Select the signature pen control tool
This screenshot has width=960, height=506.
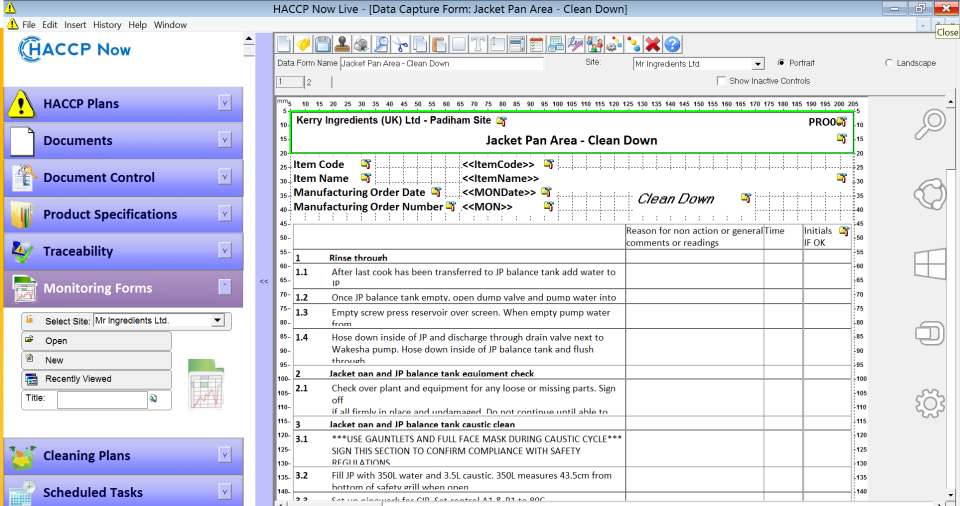tap(575, 44)
